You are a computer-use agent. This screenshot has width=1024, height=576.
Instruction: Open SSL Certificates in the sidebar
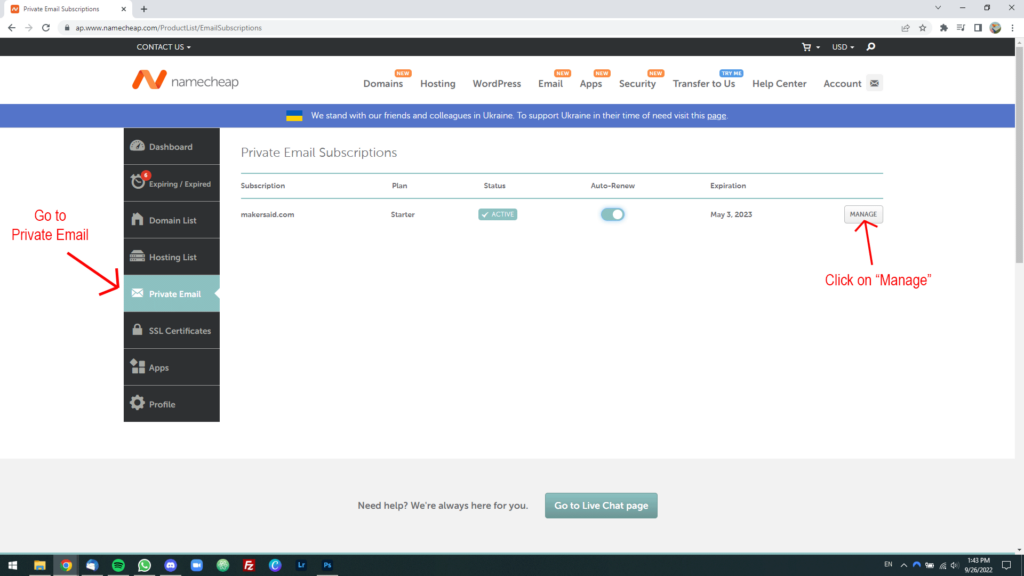click(172, 330)
